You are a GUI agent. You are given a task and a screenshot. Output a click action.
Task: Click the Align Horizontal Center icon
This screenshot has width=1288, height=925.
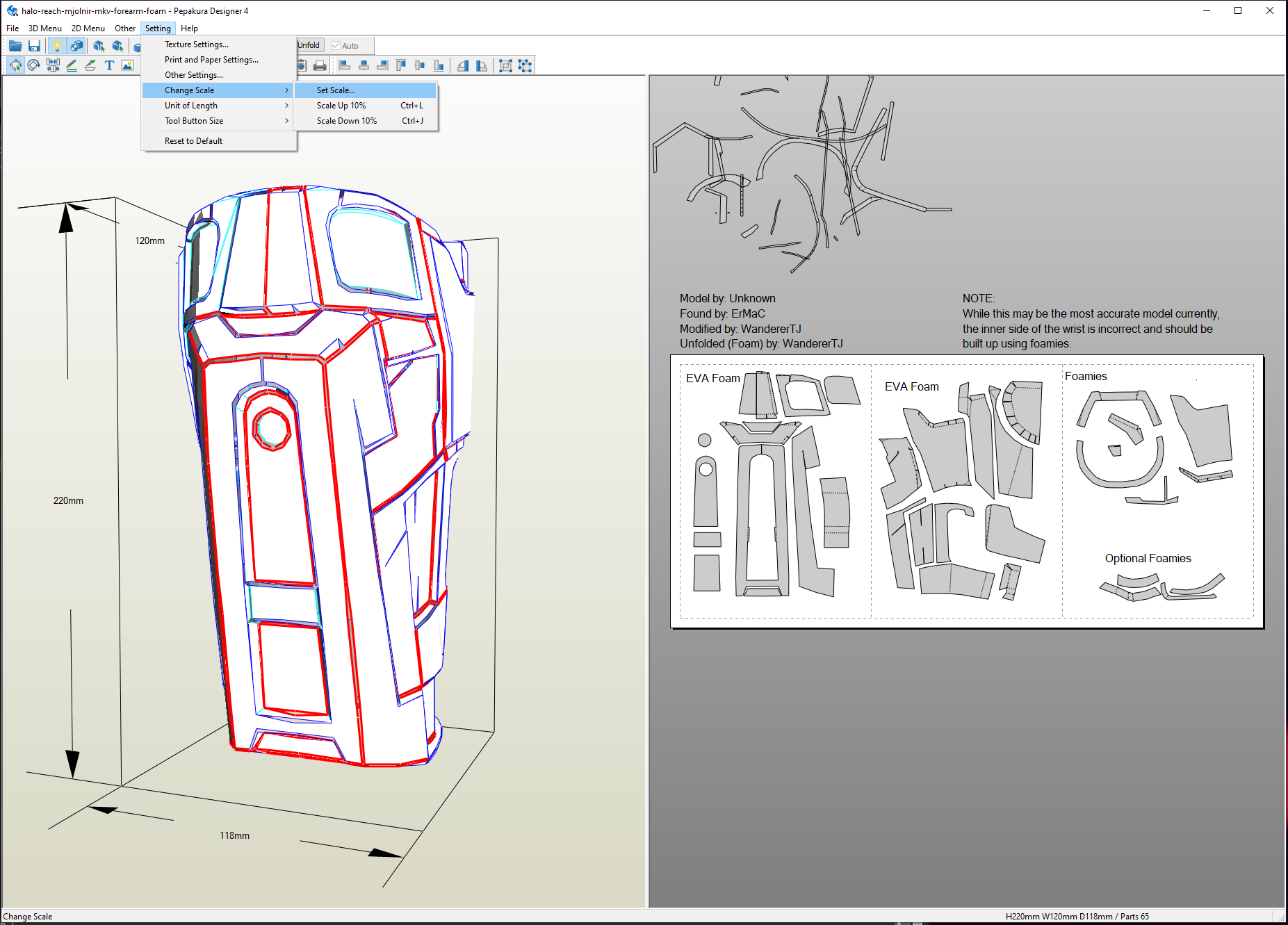tap(364, 65)
